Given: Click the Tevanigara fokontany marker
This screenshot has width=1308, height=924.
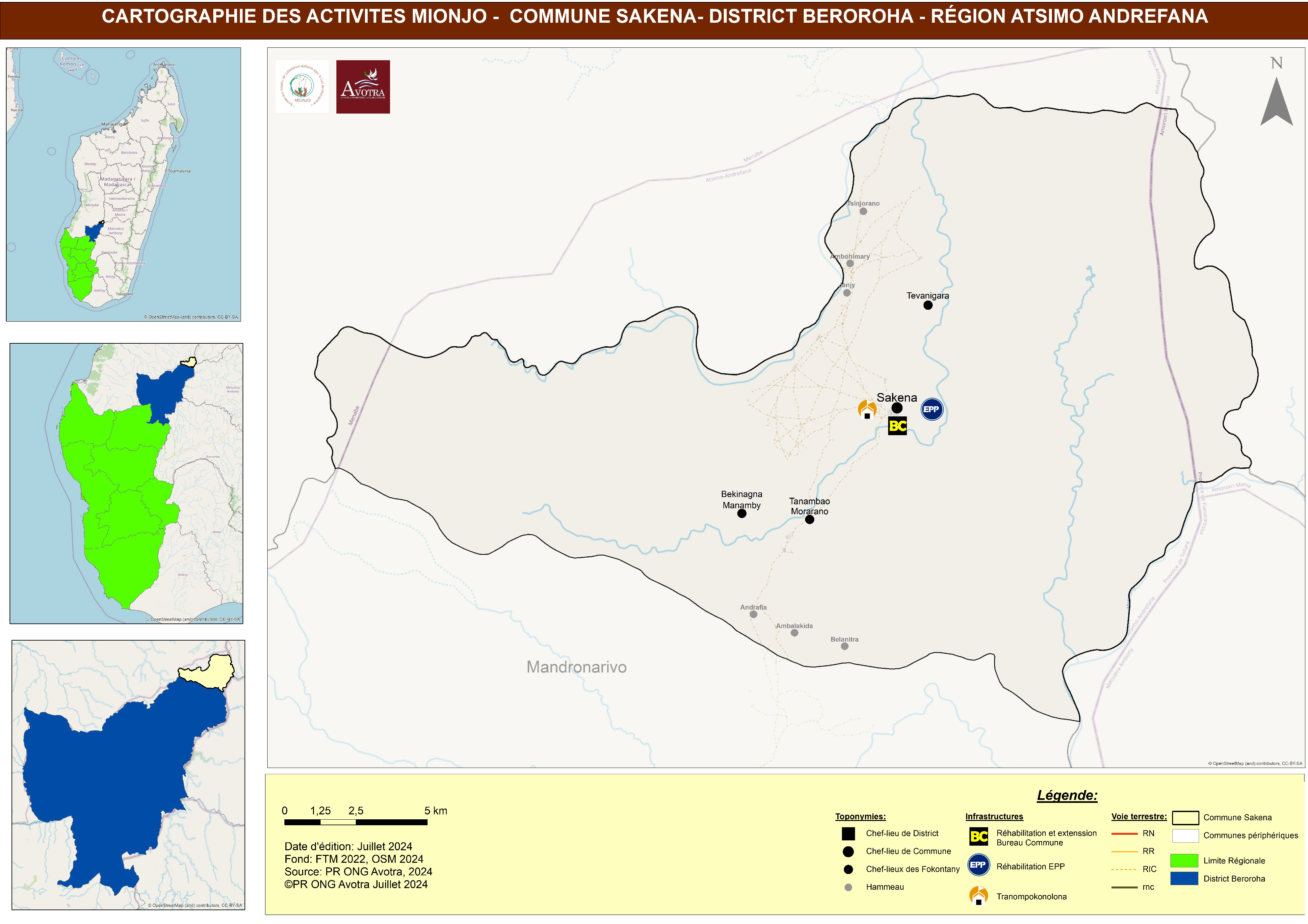Looking at the screenshot, I should point(928,305).
